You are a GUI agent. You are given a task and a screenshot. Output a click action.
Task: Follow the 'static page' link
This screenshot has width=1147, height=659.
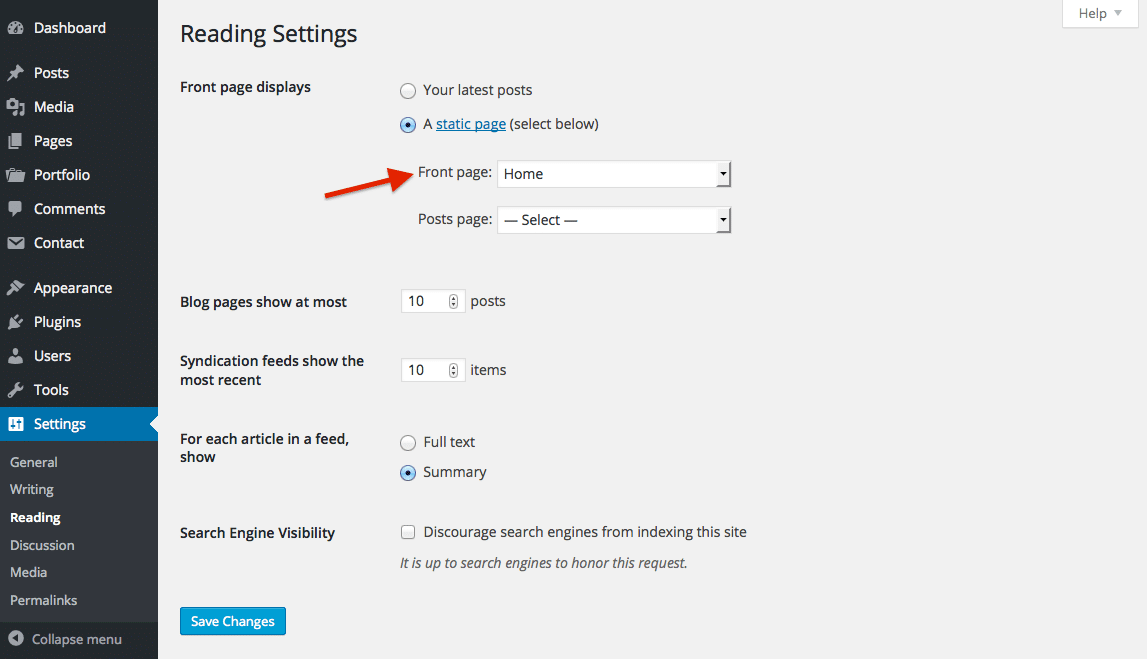(x=470, y=125)
